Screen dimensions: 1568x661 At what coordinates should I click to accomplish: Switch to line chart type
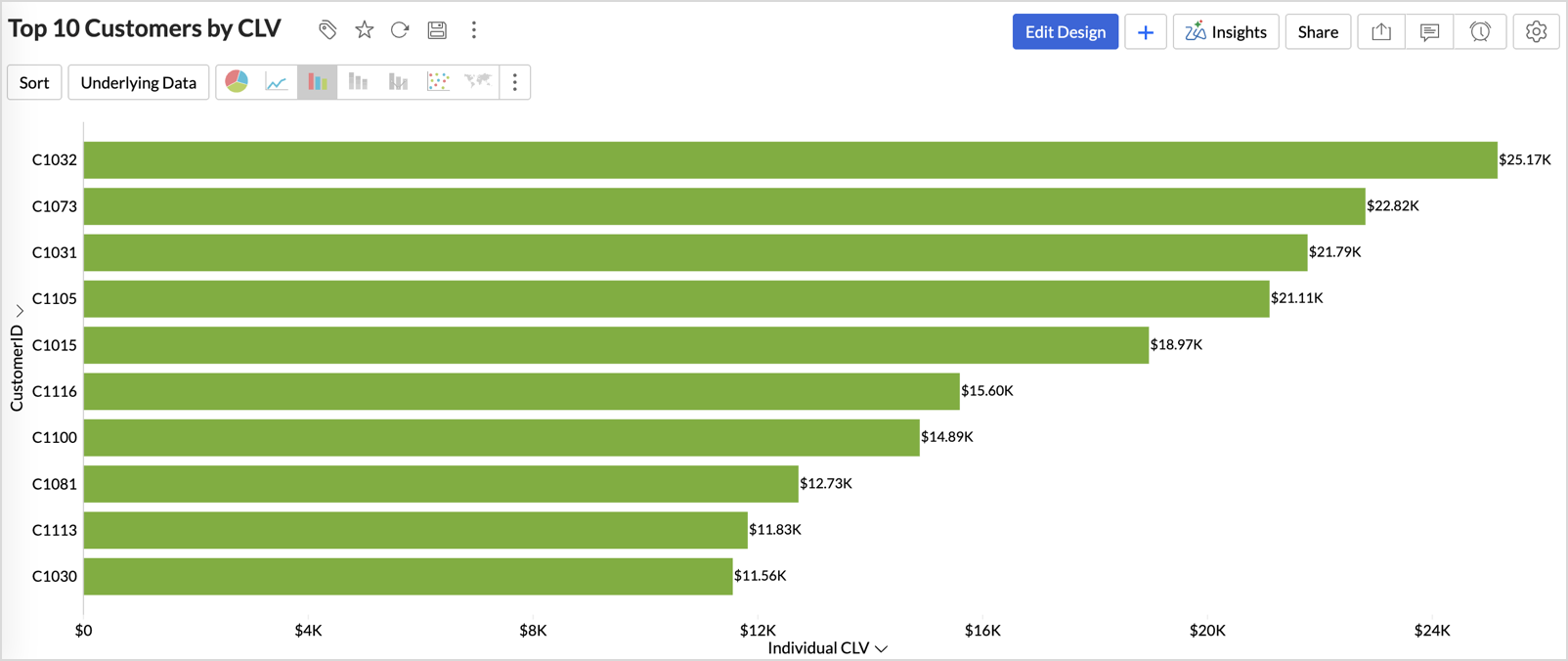[277, 82]
